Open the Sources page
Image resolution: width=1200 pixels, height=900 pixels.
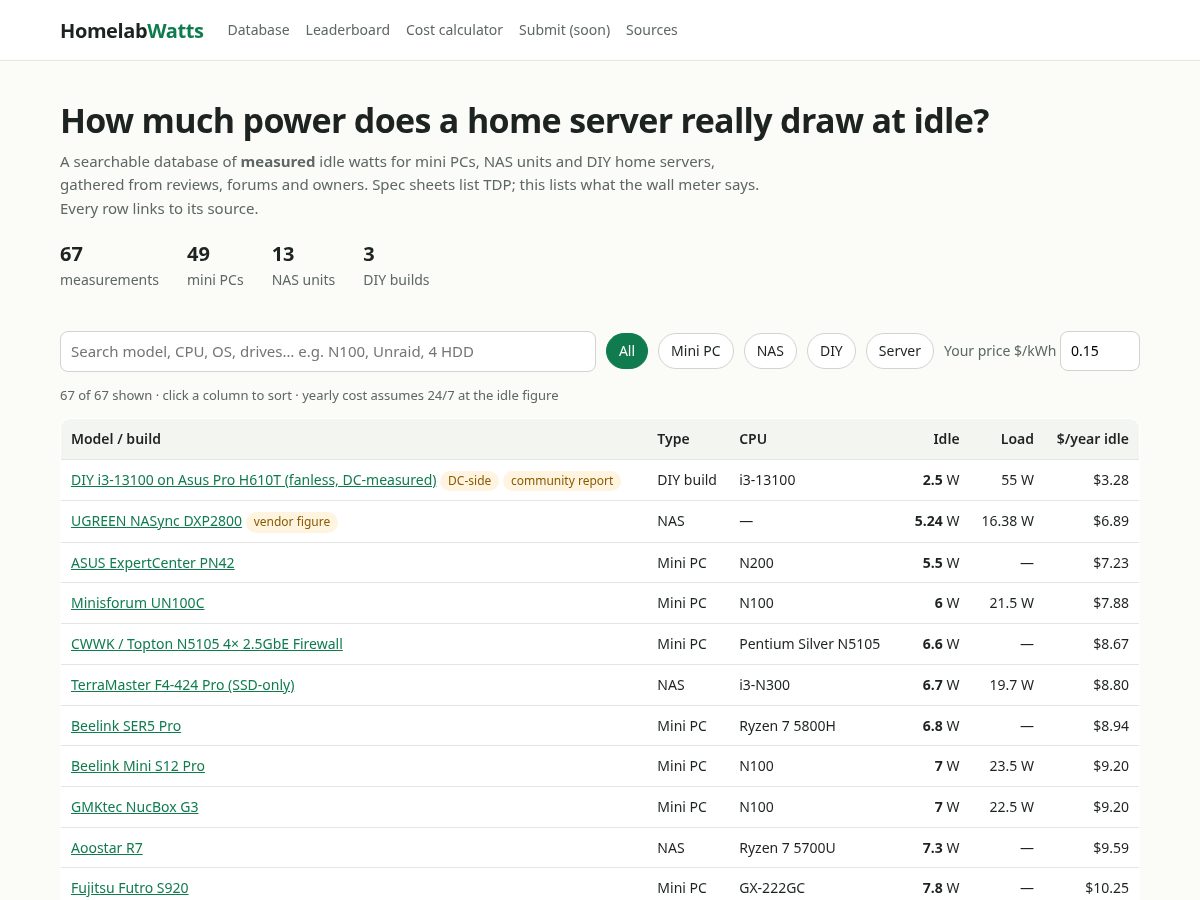click(652, 30)
